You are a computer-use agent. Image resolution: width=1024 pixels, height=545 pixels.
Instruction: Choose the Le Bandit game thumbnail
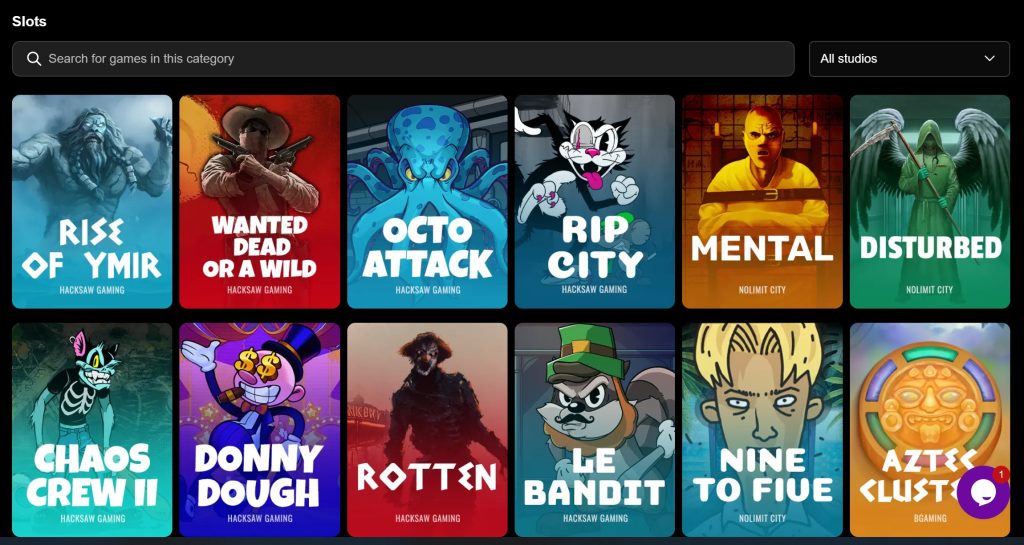pyautogui.click(x=595, y=429)
